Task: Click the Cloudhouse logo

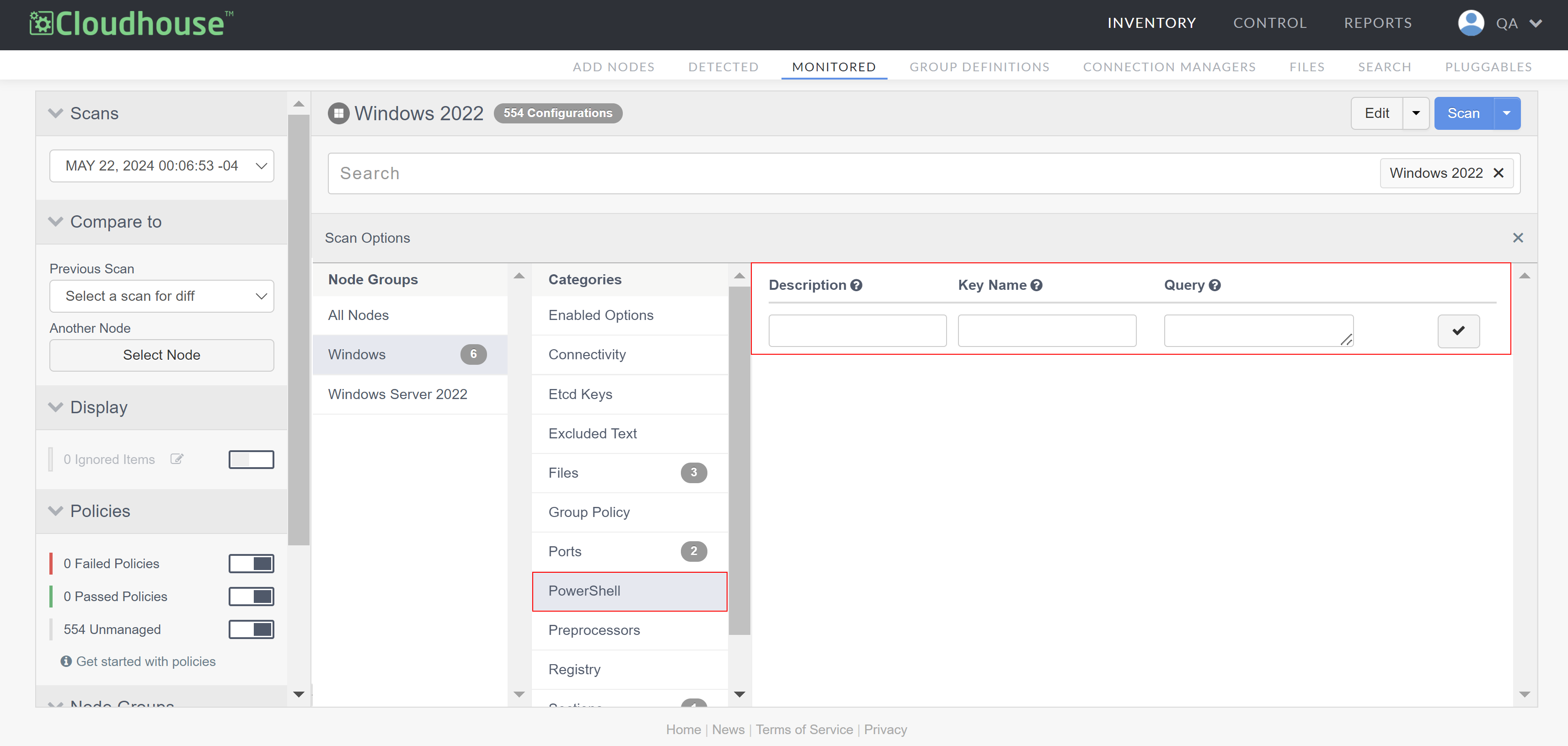Action: 131,24
